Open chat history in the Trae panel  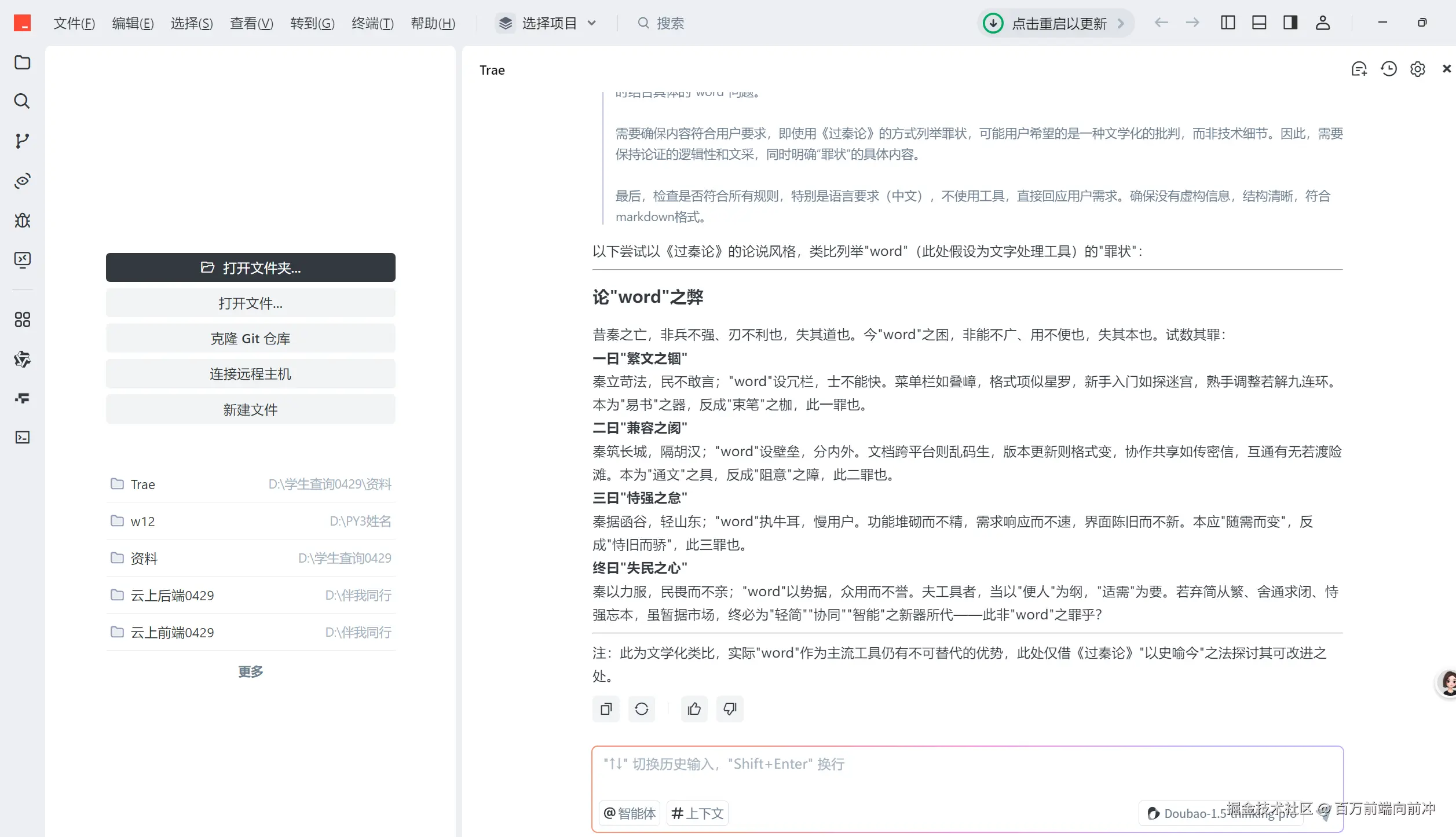pyautogui.click(x=1388, y=68)
